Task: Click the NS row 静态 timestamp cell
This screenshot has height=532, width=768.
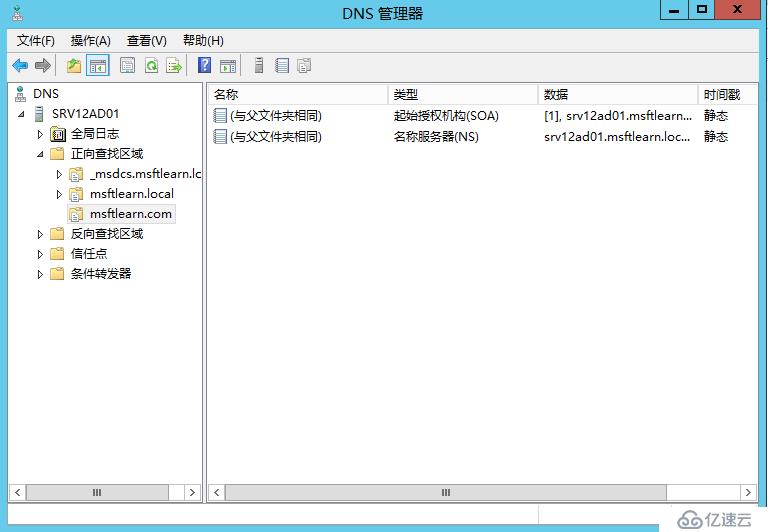Action: coord(716,136)
